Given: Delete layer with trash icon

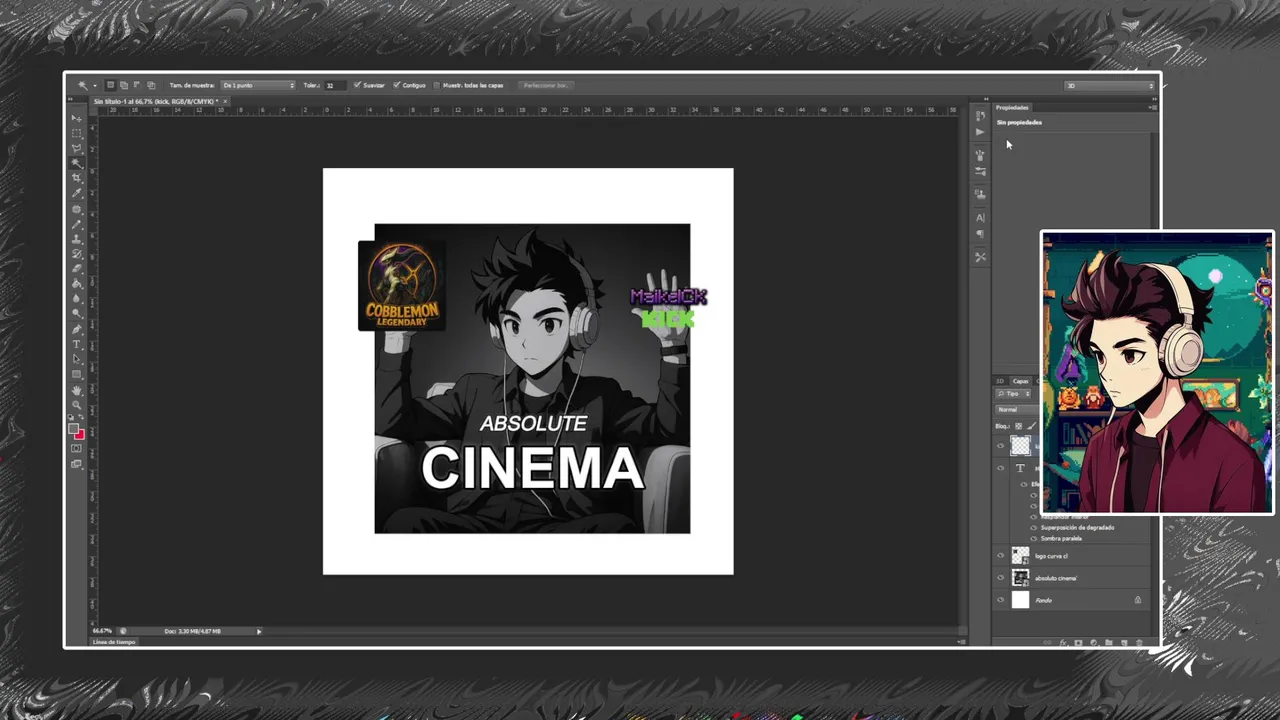Looking at the screenshot, I should click(1139, 642).
